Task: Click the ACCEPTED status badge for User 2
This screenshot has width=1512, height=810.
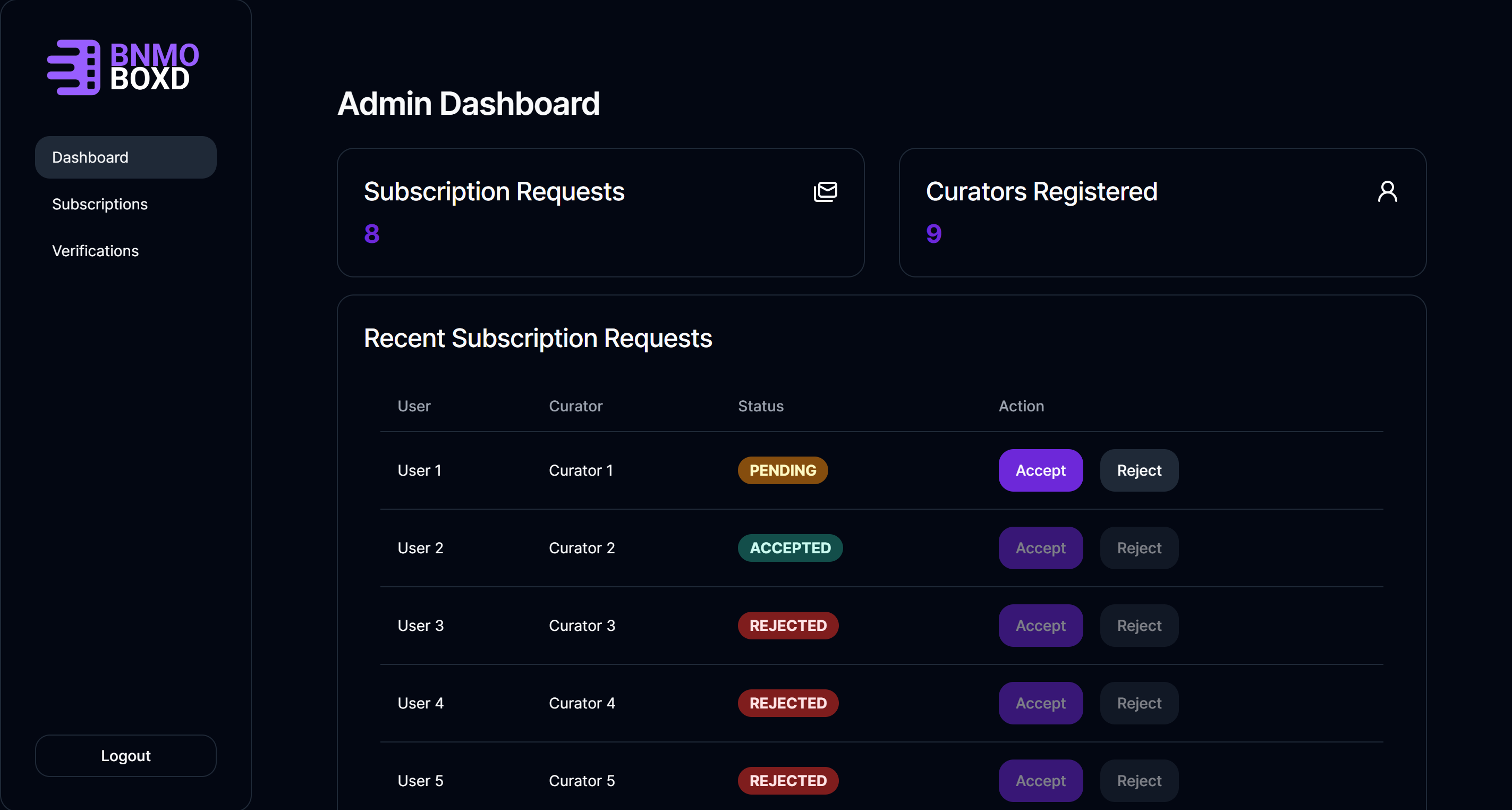Action: coord(790,548)
